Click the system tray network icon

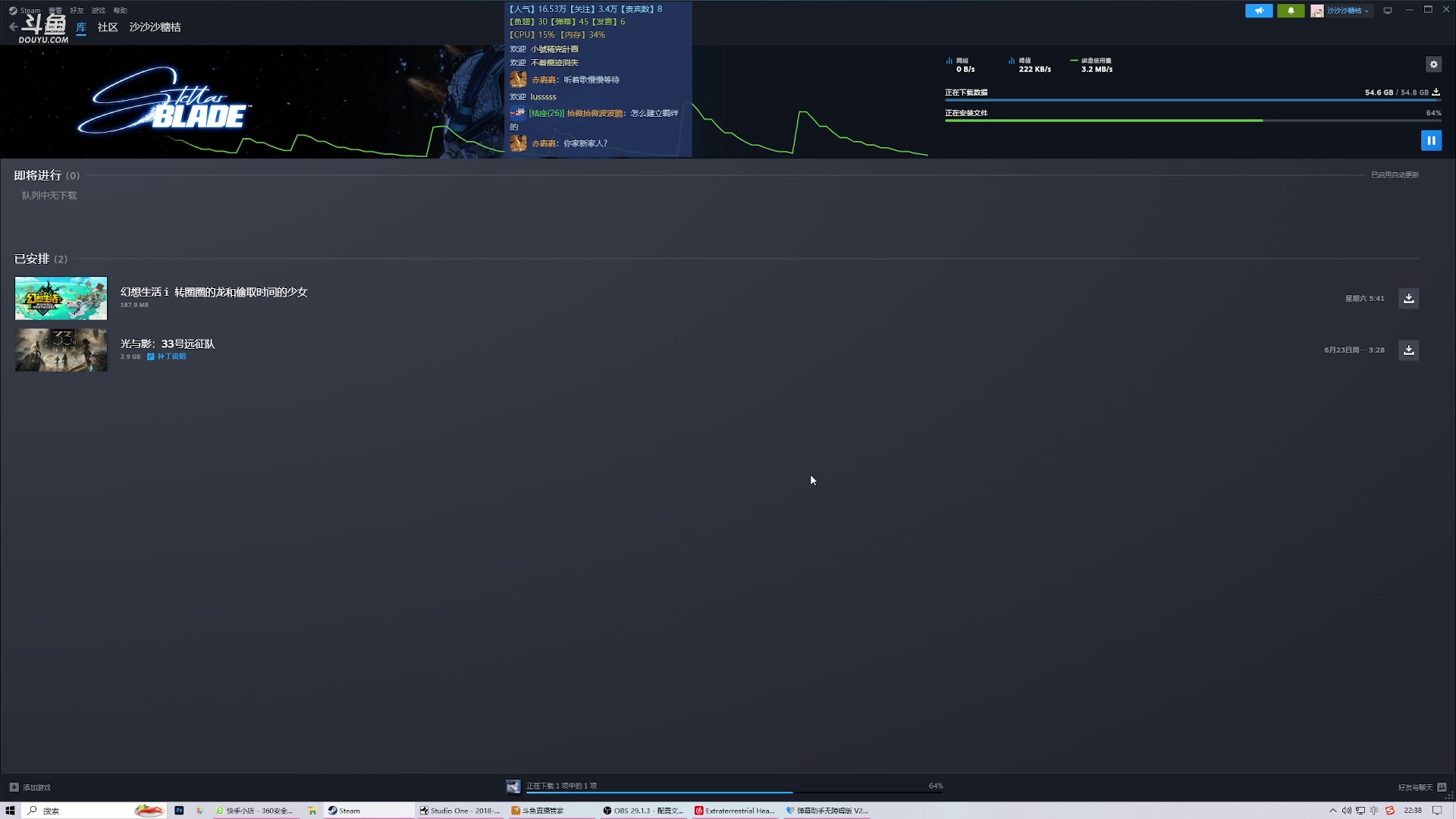coord(1360,811)
